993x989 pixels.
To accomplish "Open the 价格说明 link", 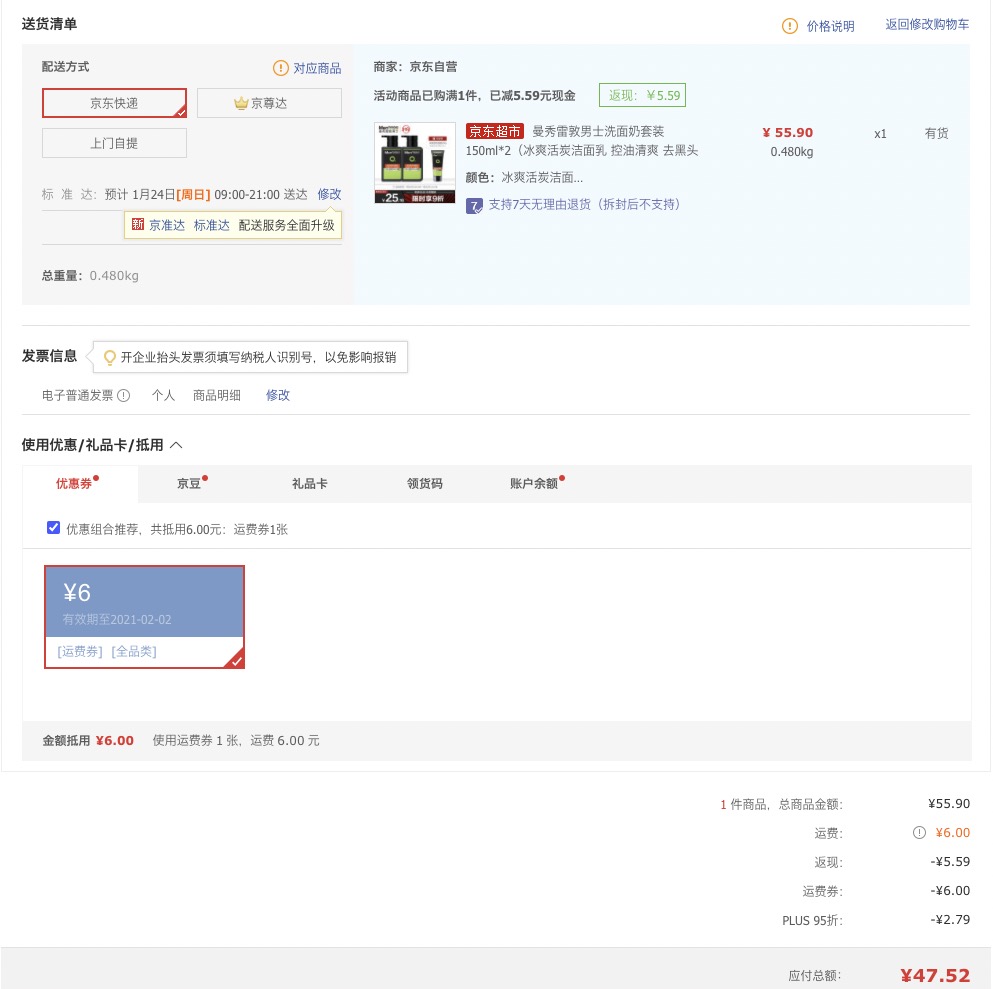I will pyautogui.click(x=830, y=26).
